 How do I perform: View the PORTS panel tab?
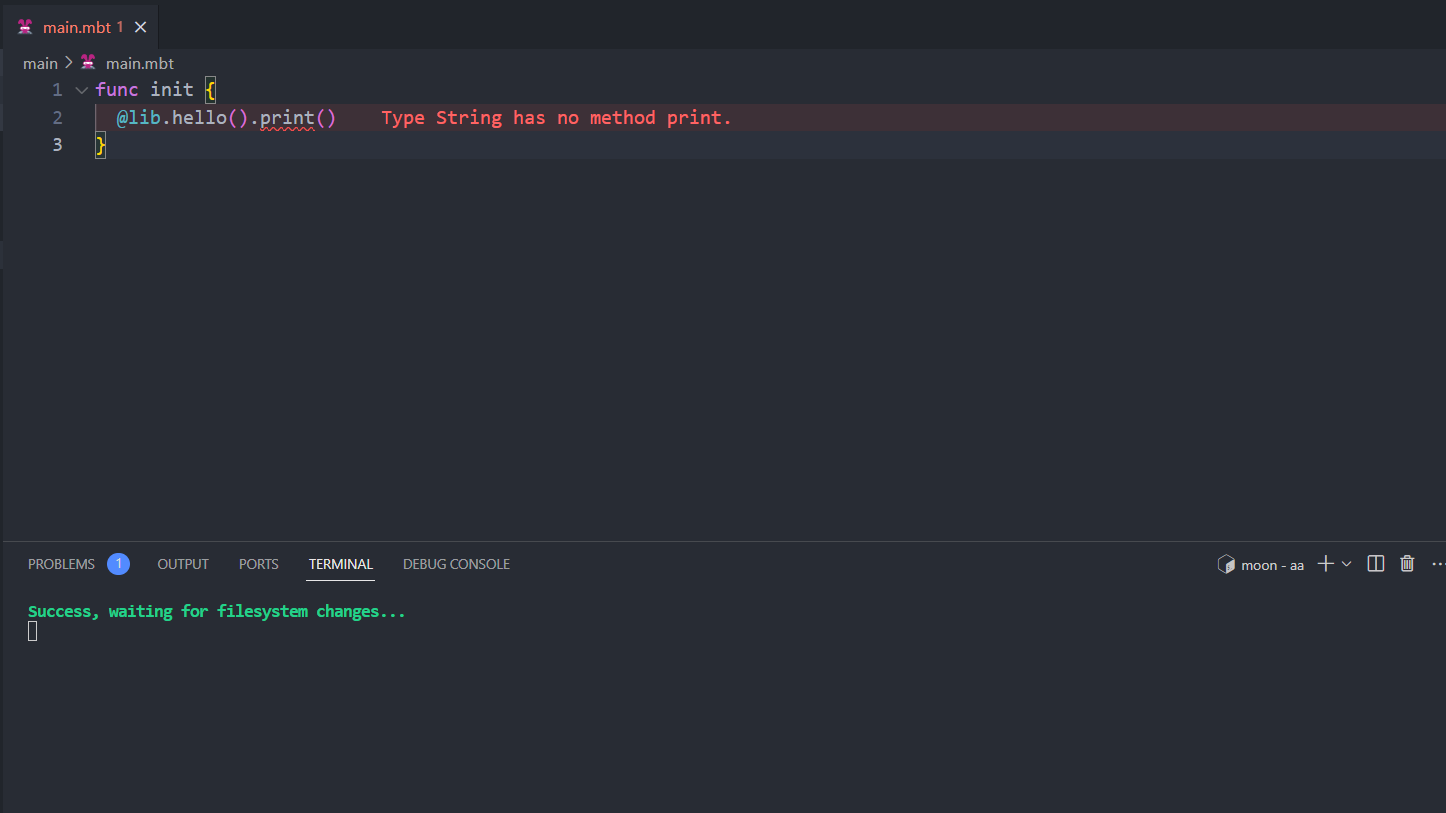[258, 563]
